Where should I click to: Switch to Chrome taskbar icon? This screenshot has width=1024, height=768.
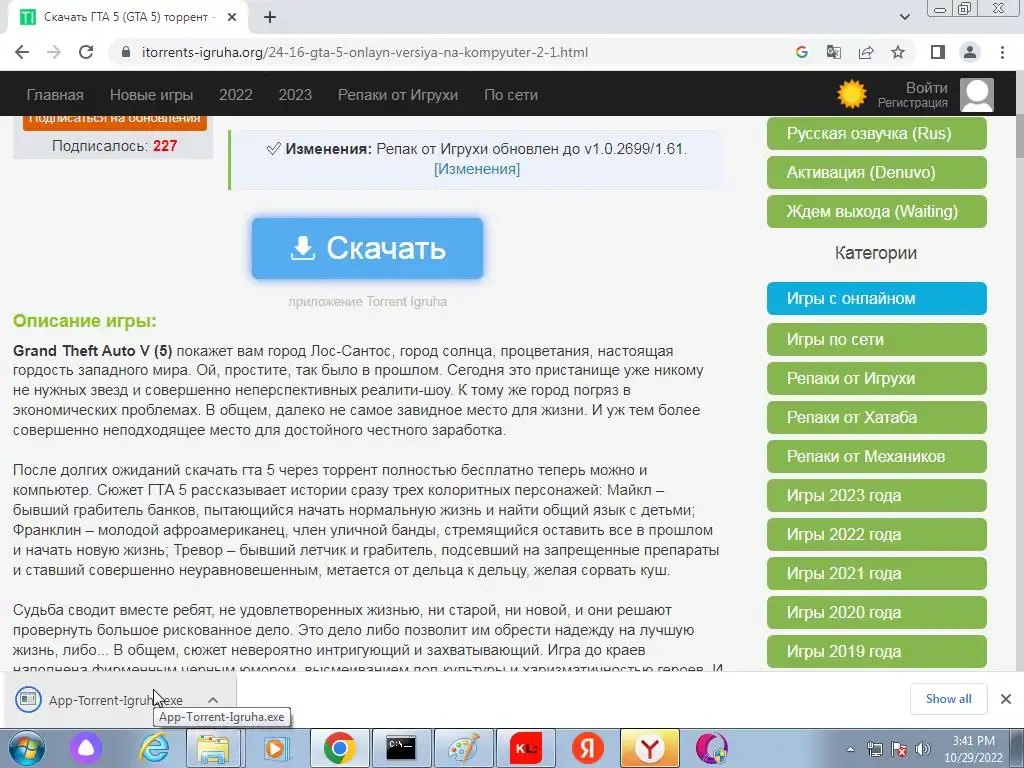pyautogui.click(x=338, y=748)
